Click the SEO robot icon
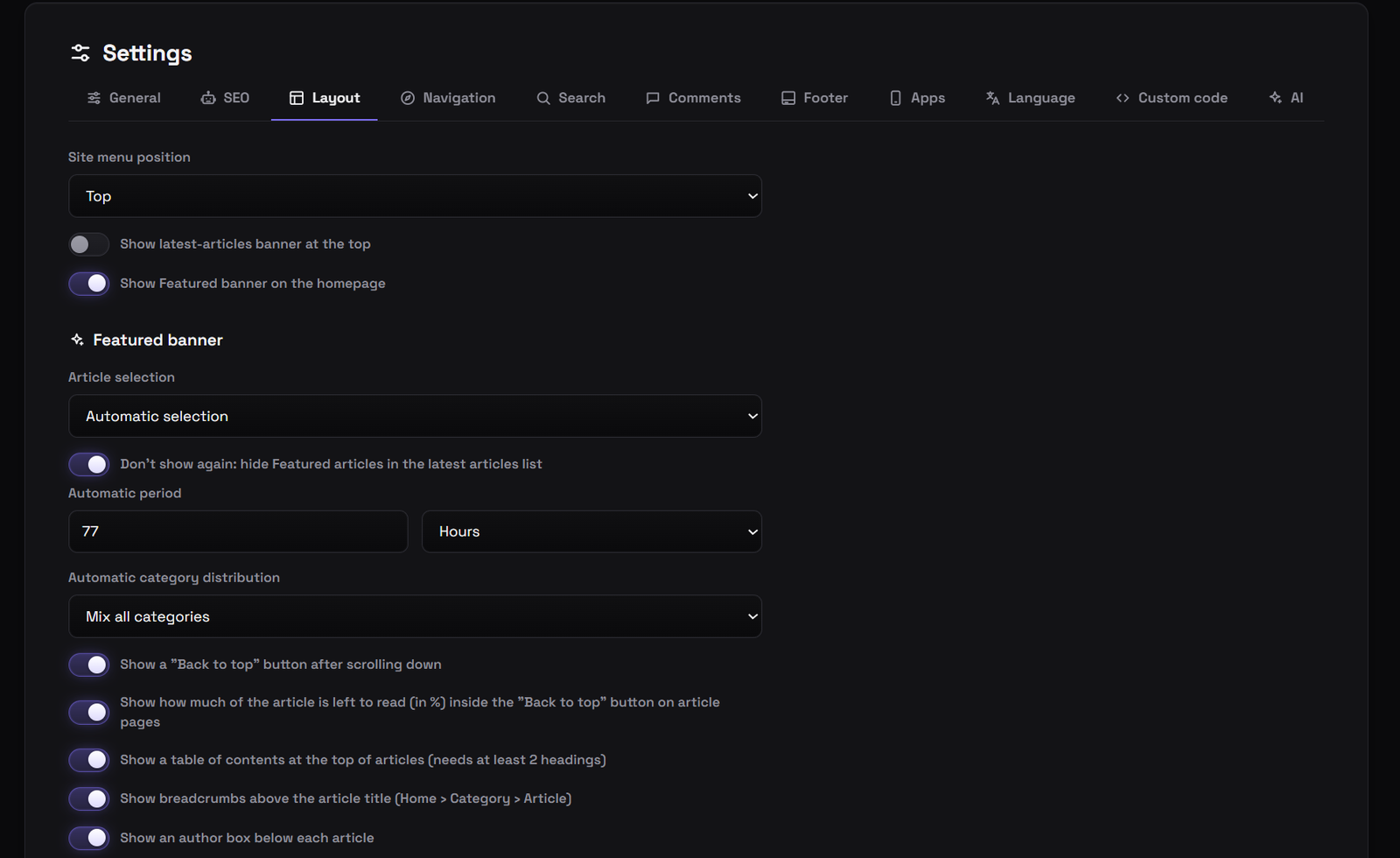Image resolution: width=1400 pixels, height=858 pixels. (208, 98)
